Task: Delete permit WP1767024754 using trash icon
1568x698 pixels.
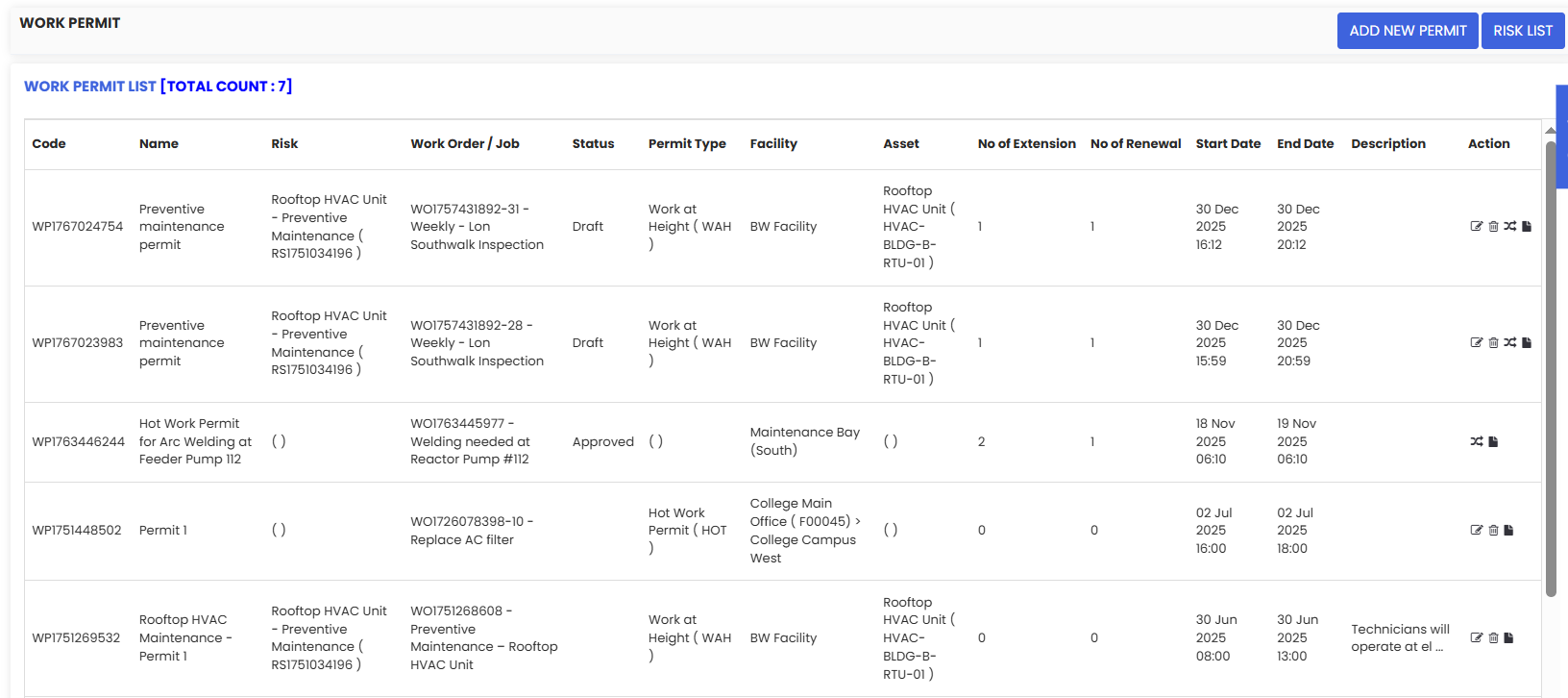Action: [x=1493, y=227]
